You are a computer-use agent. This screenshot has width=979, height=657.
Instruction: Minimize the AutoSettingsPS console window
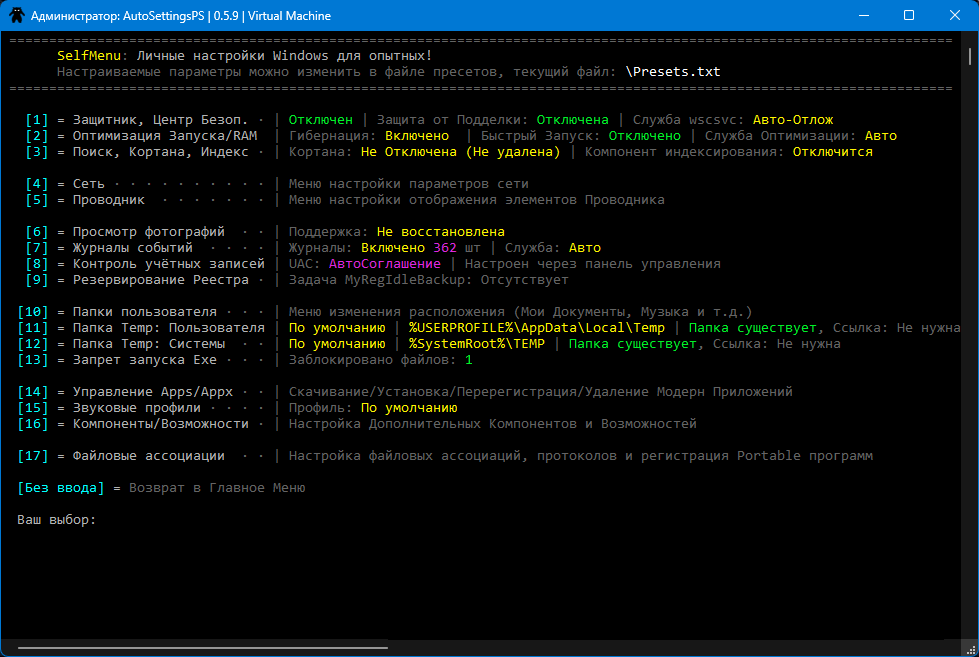[863, 15]
